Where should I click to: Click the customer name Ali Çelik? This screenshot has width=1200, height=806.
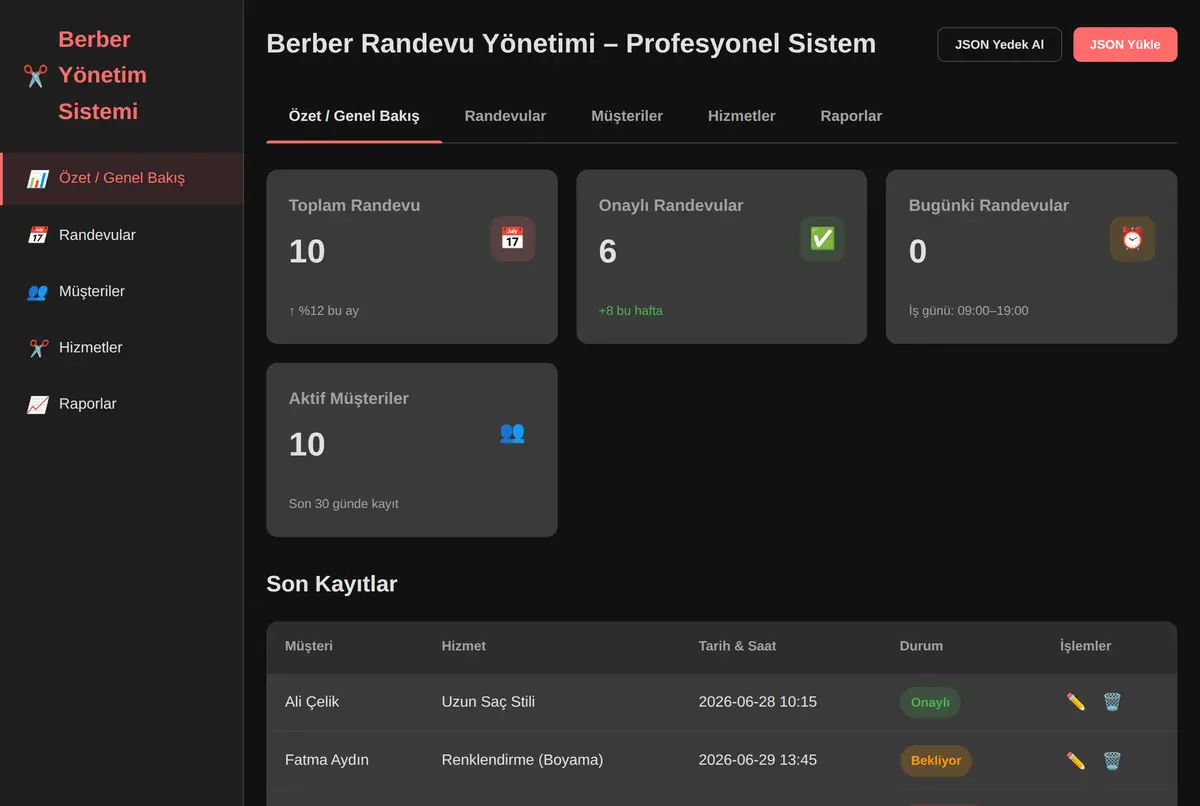312,702
